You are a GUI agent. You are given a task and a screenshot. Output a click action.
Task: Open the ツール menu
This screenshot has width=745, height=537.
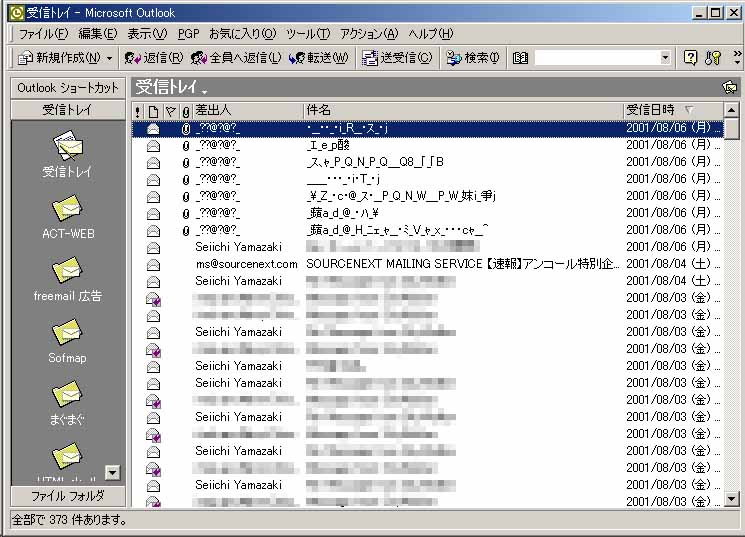coord(302,34)
